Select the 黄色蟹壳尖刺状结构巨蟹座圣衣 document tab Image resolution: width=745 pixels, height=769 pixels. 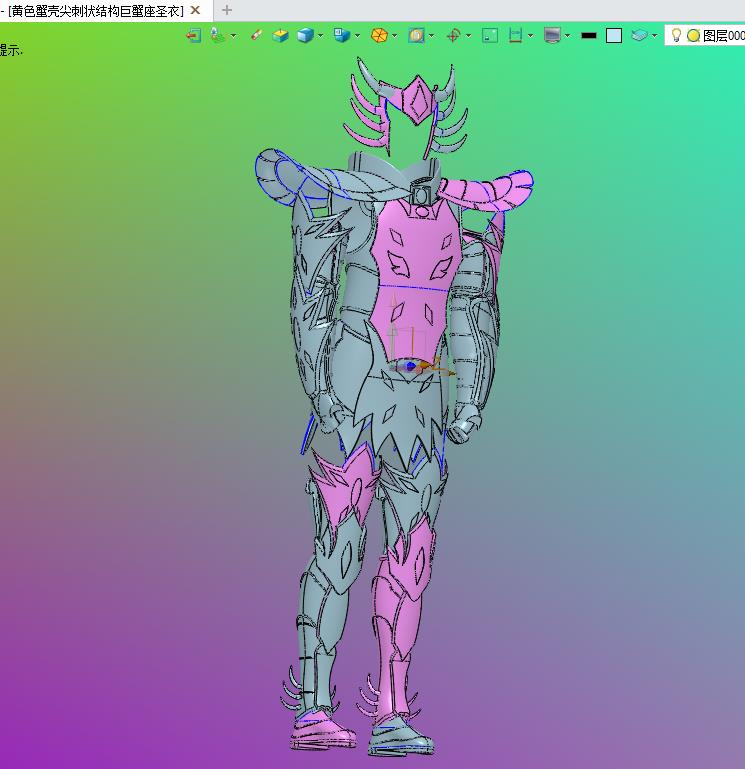[96, 11]
